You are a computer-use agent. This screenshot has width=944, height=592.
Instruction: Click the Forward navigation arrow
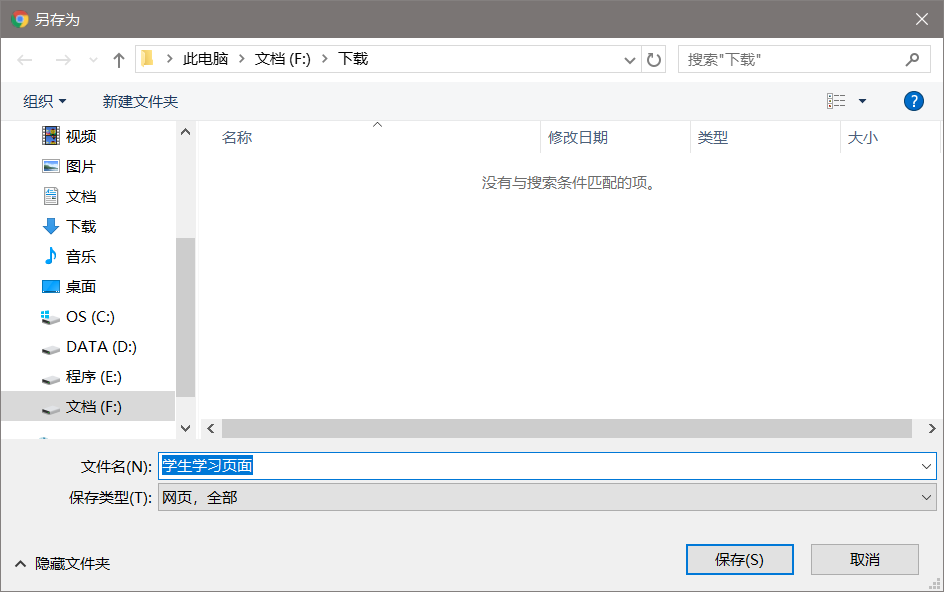click(x=63, y=60)
